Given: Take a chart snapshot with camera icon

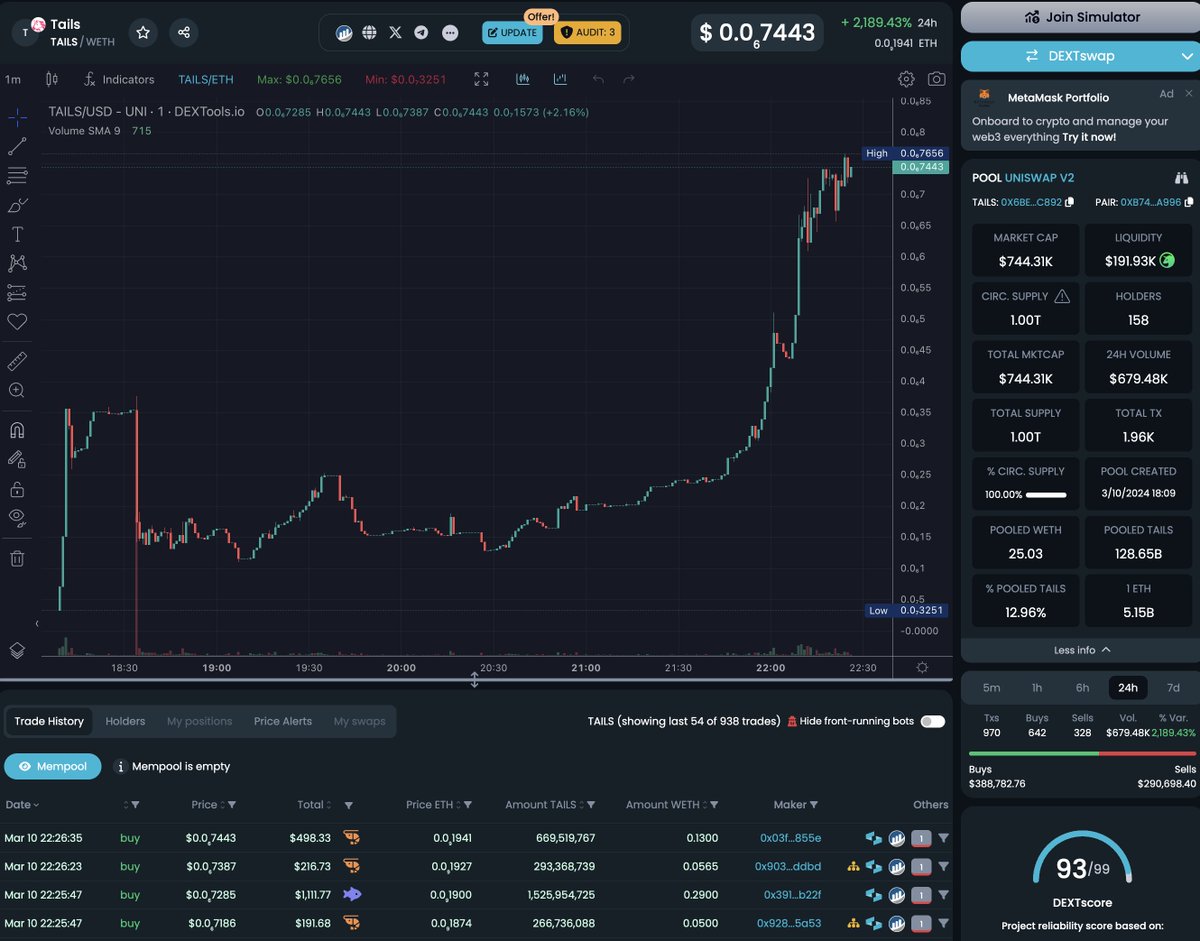Looking at the screenshot, I should (936, 79).
